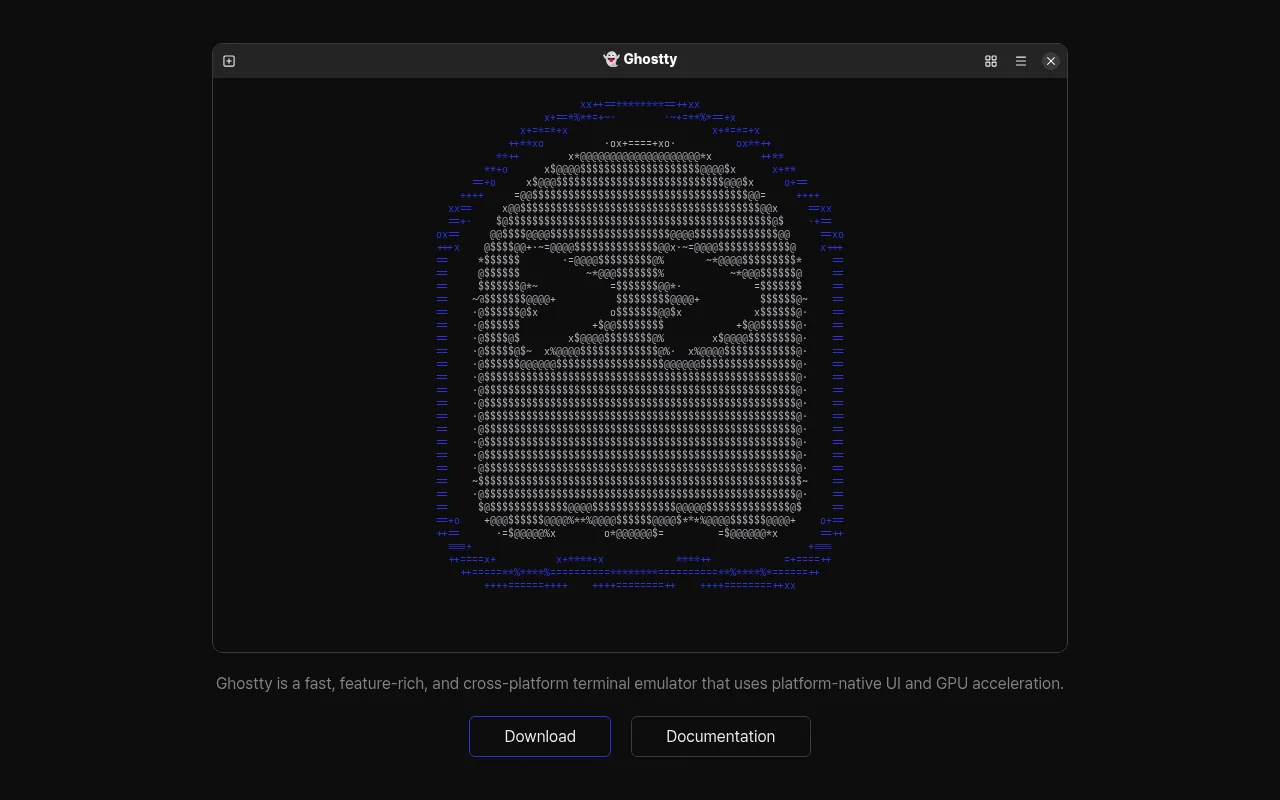
Task: Click the Download button
Action: tap(540, 736)
